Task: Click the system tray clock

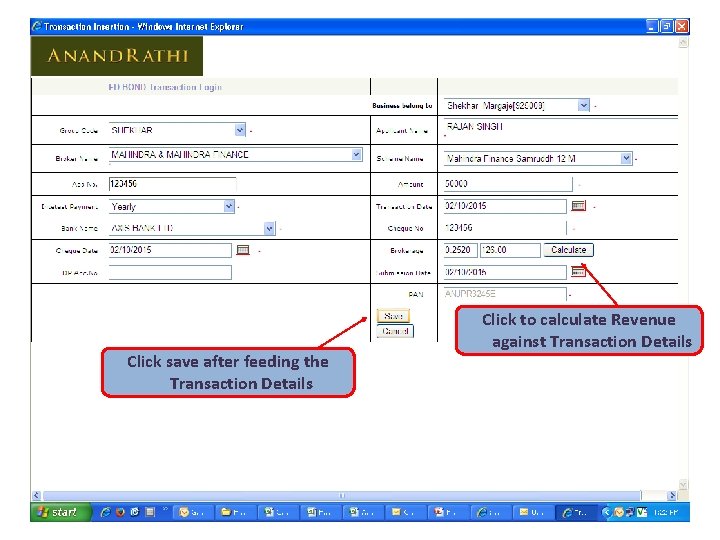Action: (666, 512)
